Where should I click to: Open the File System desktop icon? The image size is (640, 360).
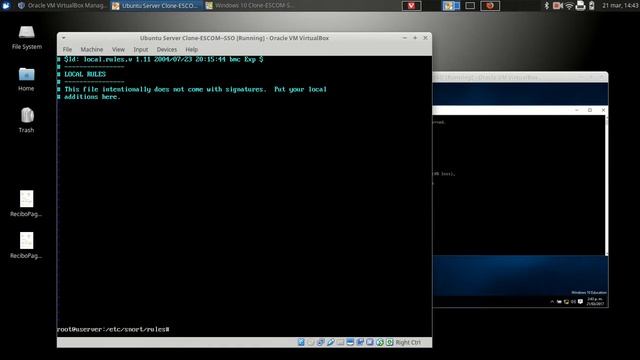pos(27,38)
